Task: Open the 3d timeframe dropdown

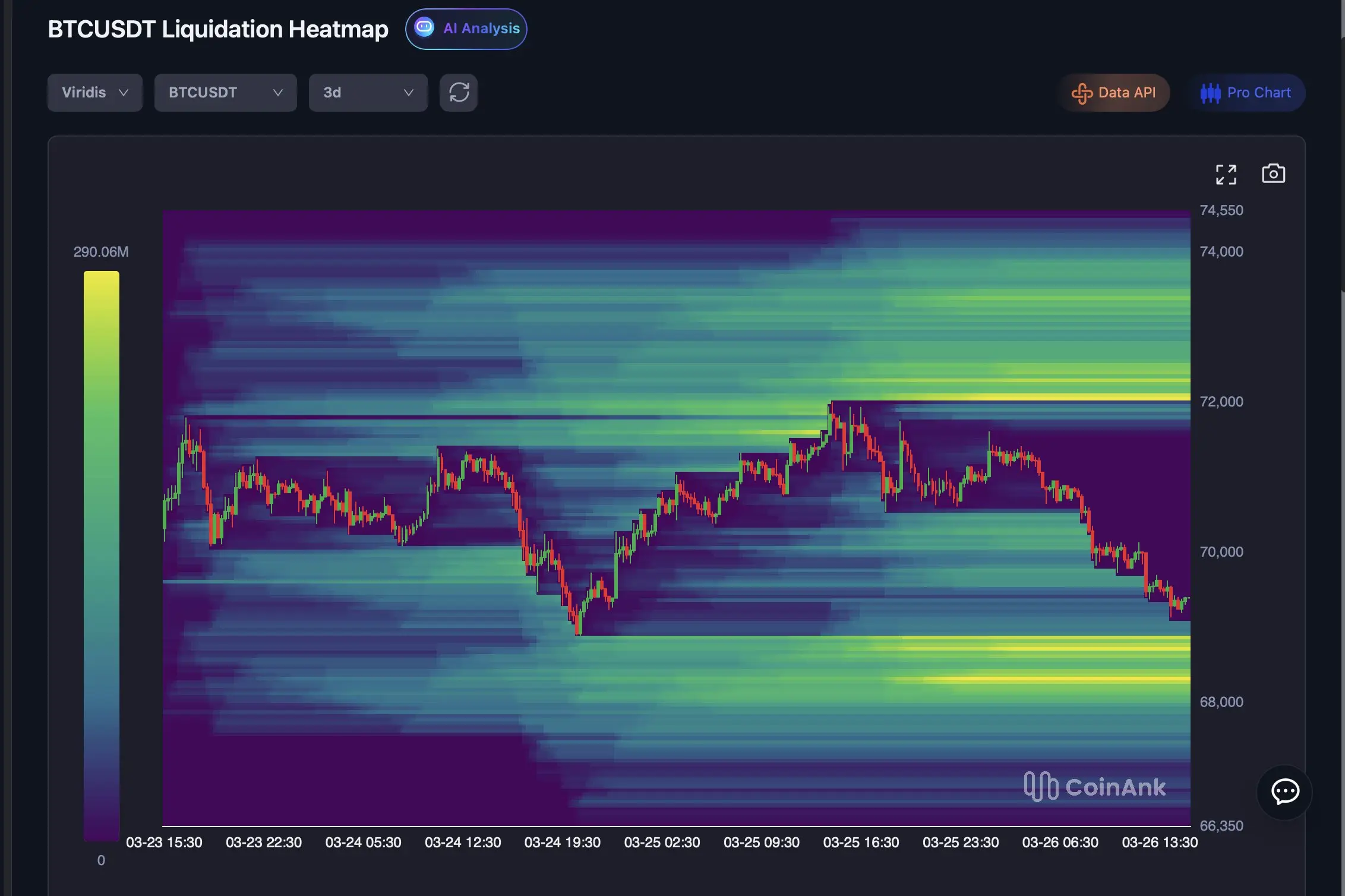Action: coord(368,93)
